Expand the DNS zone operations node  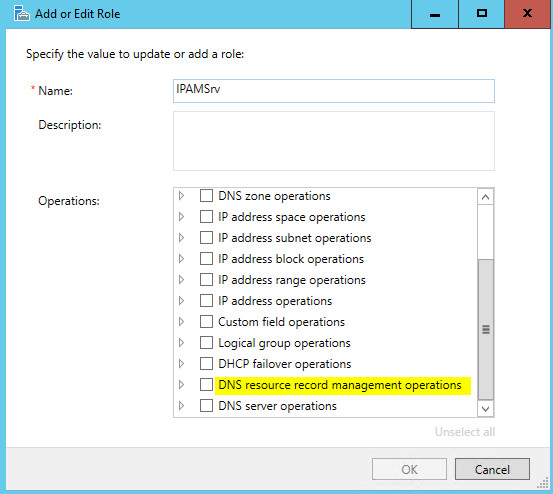(x=181, y=195)
